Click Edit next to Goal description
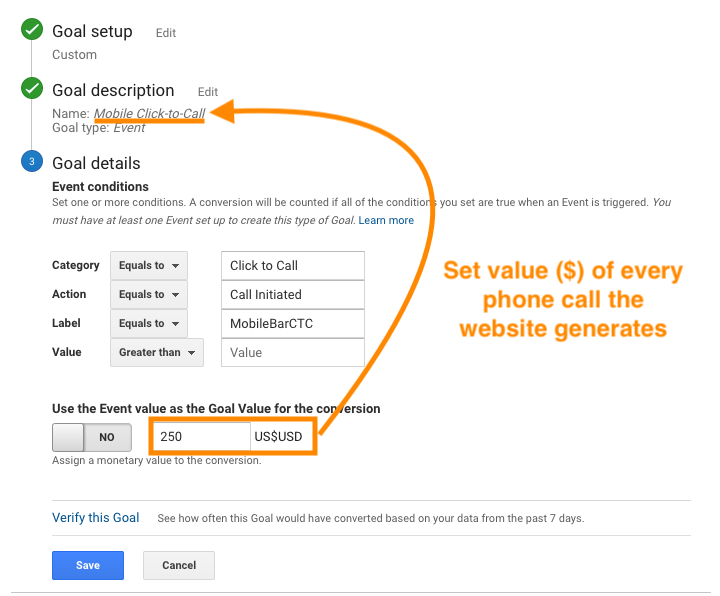 (207, 92)
